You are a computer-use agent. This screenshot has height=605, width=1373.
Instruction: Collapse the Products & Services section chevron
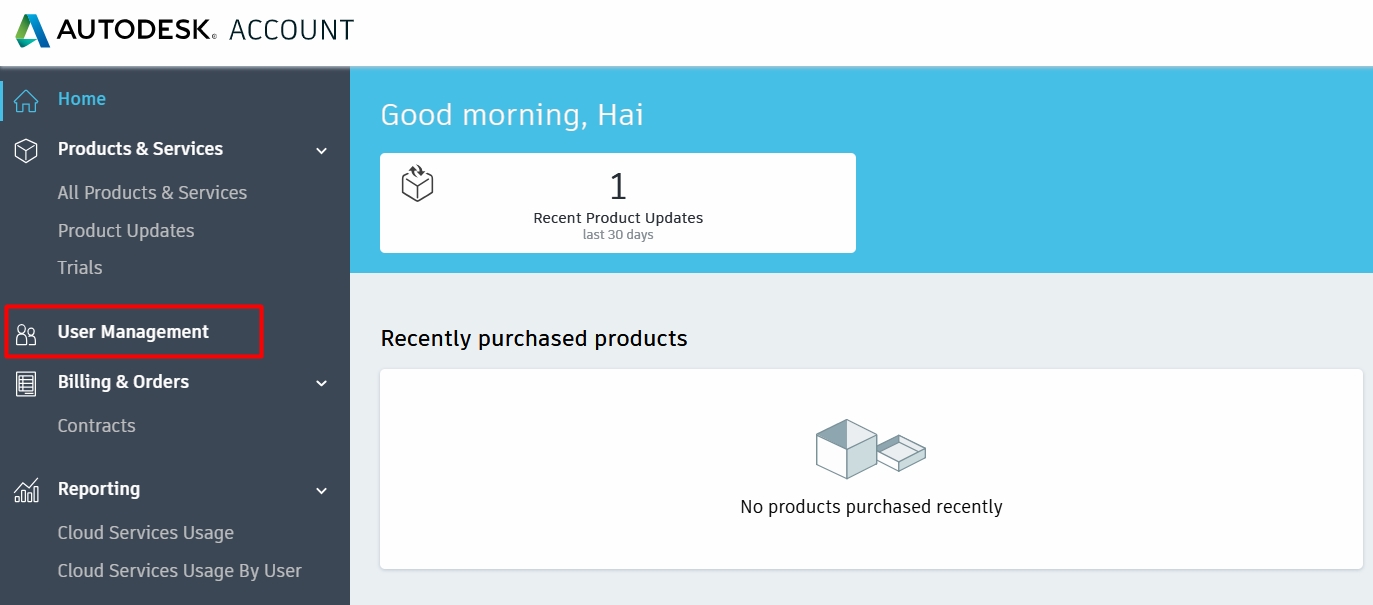(x=321, y=151)
